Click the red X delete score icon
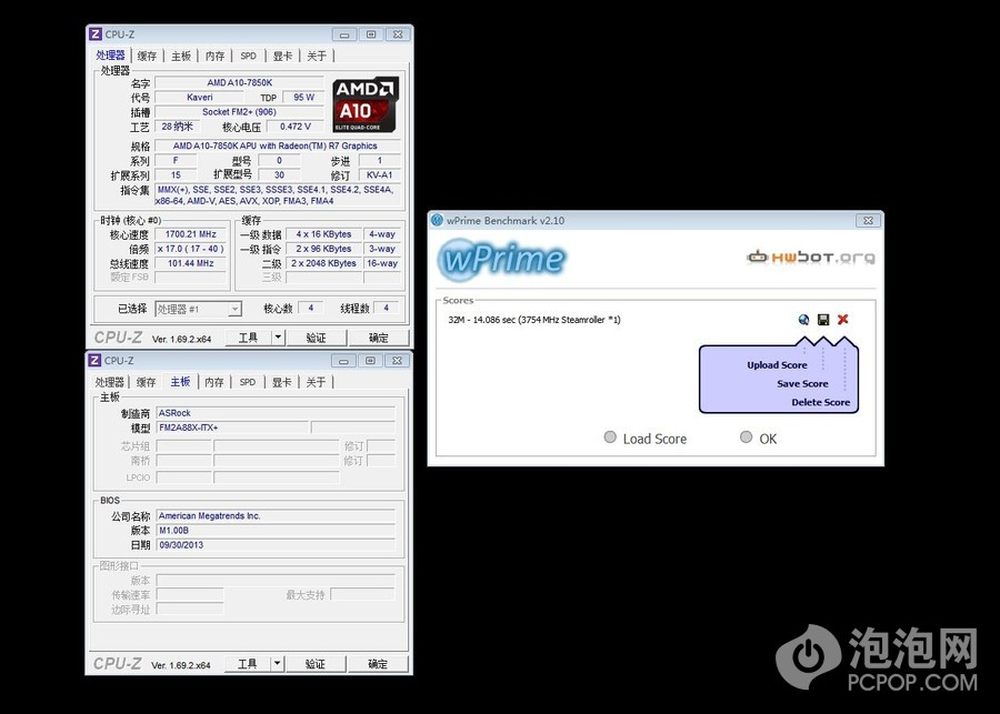 [x=843, y=319]
